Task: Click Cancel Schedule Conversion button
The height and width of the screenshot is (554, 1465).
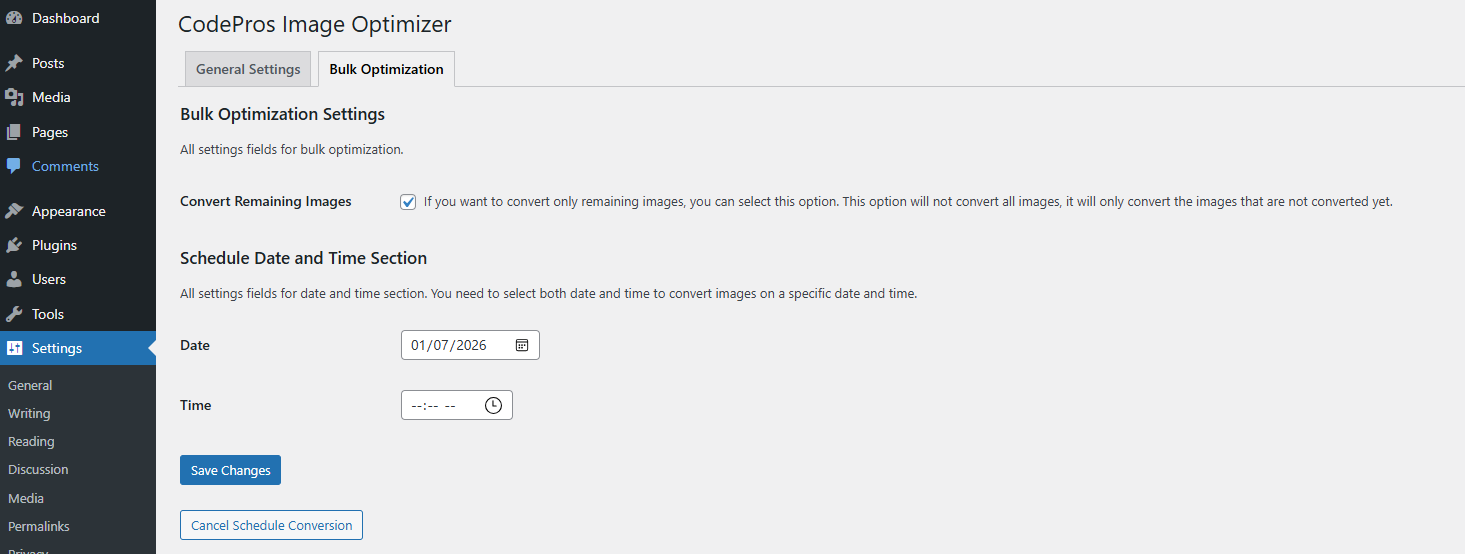Action: (271, 525)
